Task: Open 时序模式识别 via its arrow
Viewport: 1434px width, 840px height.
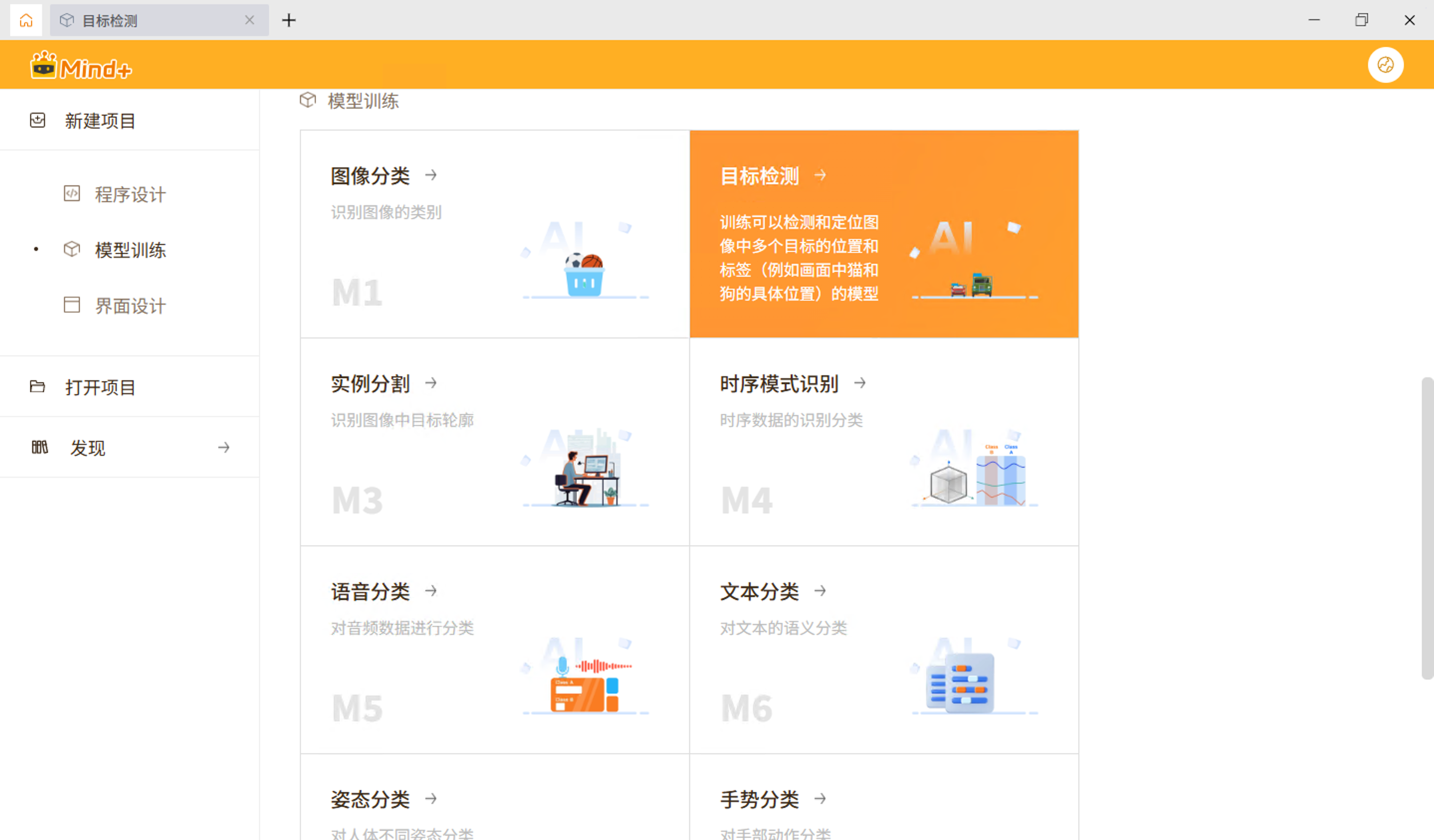Action: 860,383
